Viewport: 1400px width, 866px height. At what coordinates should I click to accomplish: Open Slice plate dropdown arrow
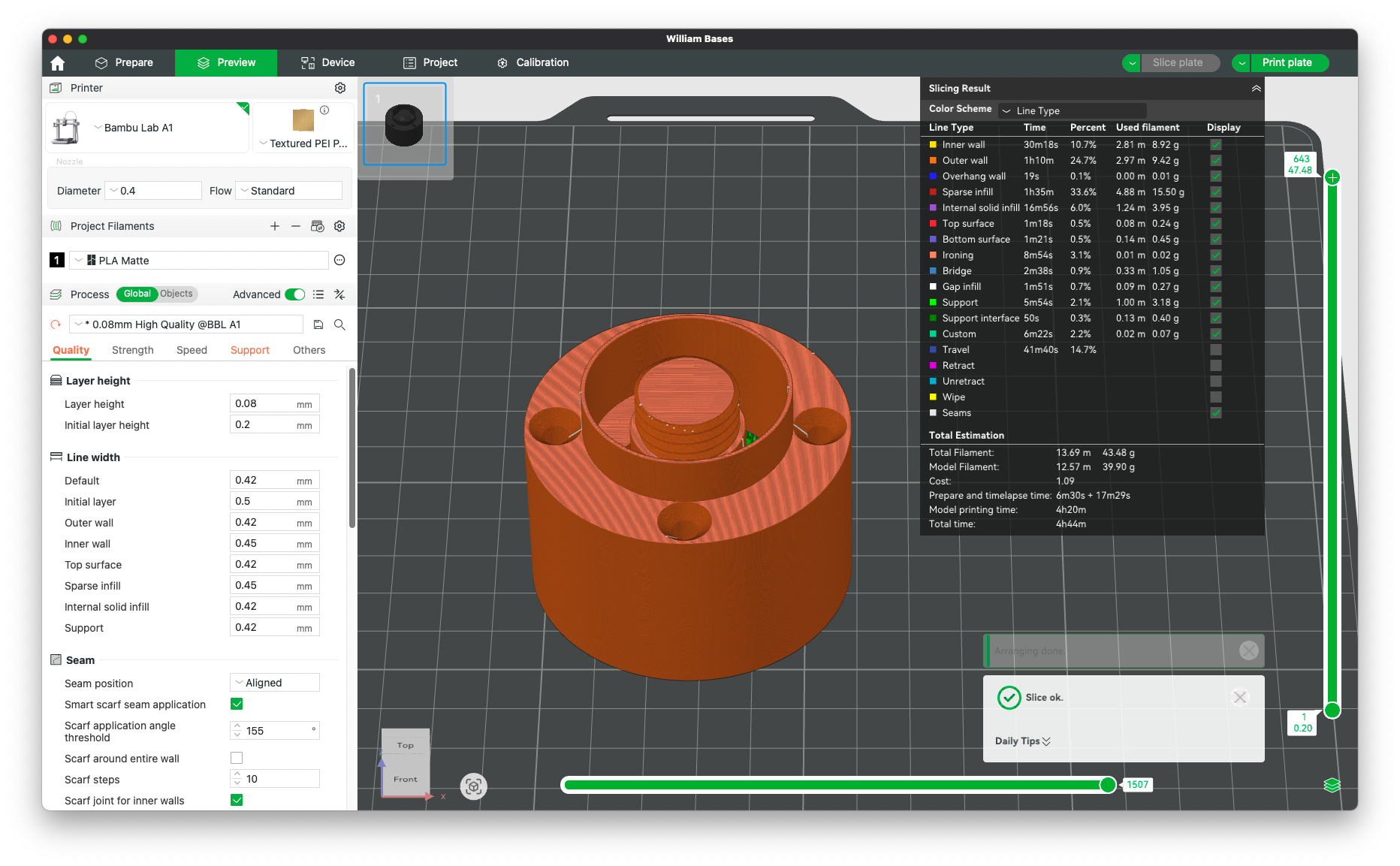tap(1132, 63)
